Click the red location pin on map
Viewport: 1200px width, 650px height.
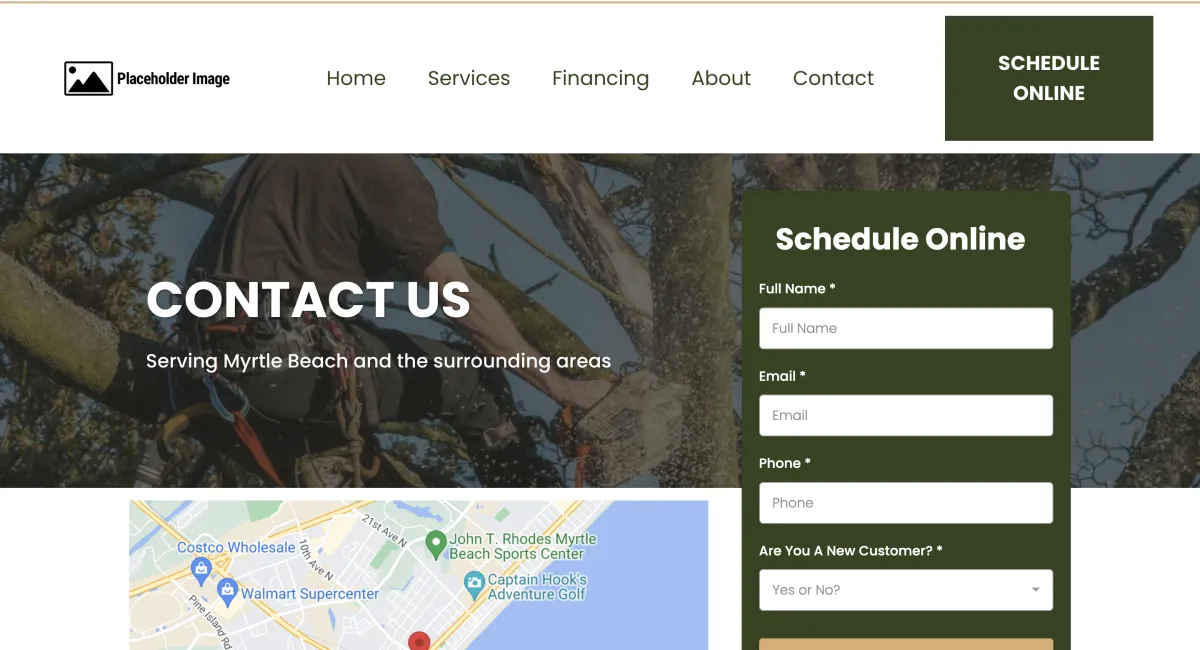coord(419,641)
